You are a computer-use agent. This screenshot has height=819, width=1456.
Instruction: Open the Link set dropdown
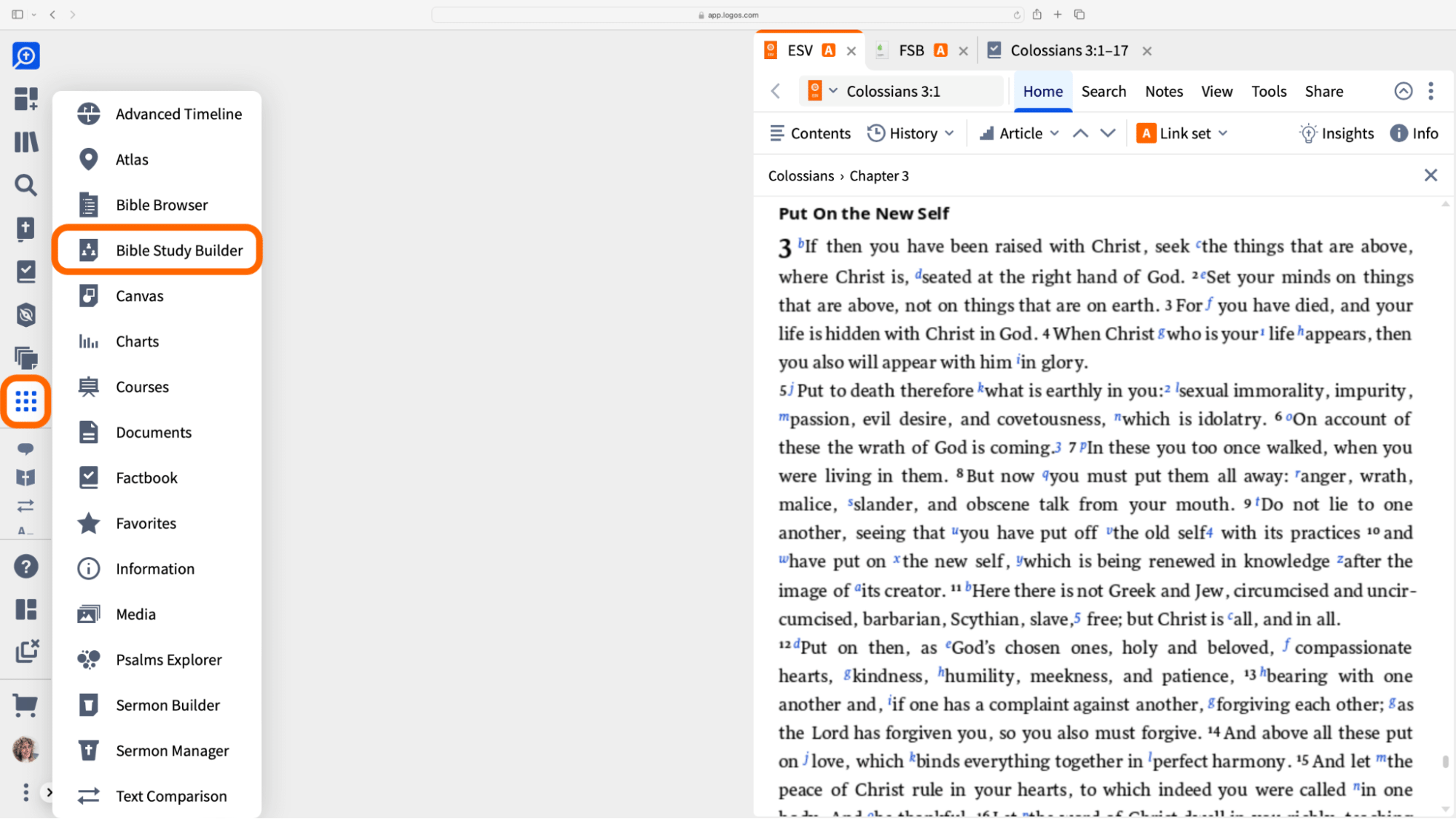pos(1181,133)
